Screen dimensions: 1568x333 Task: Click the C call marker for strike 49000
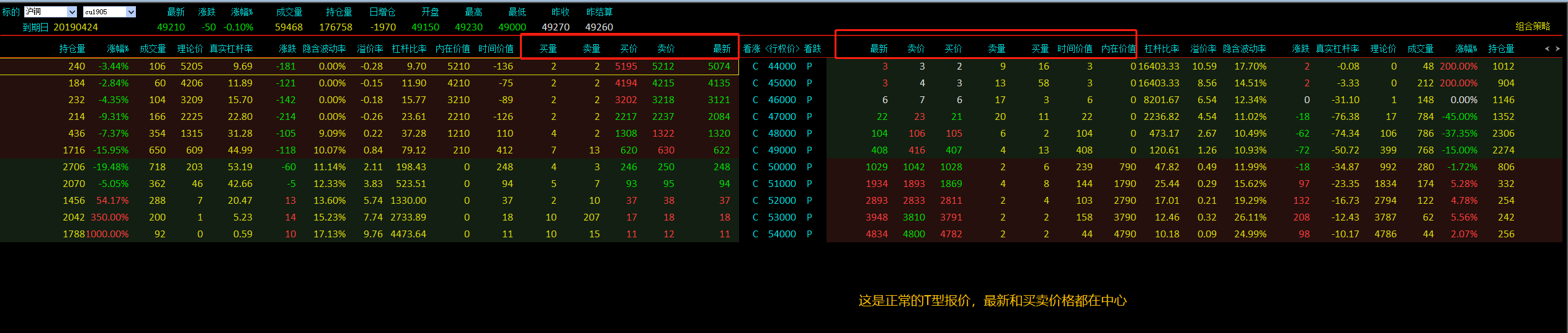tap(755, 150)
